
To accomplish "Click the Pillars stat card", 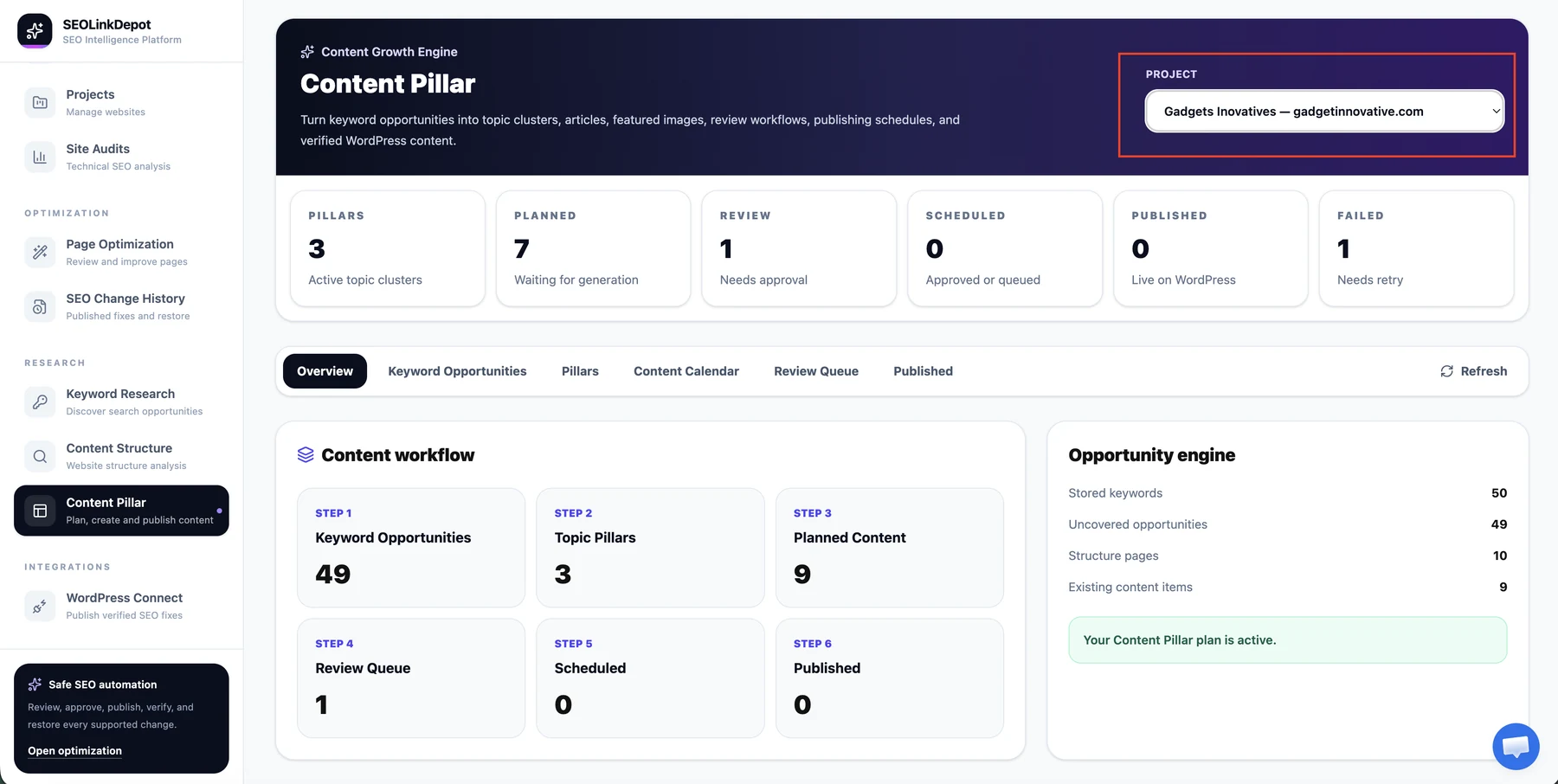I will pos(388,248).
